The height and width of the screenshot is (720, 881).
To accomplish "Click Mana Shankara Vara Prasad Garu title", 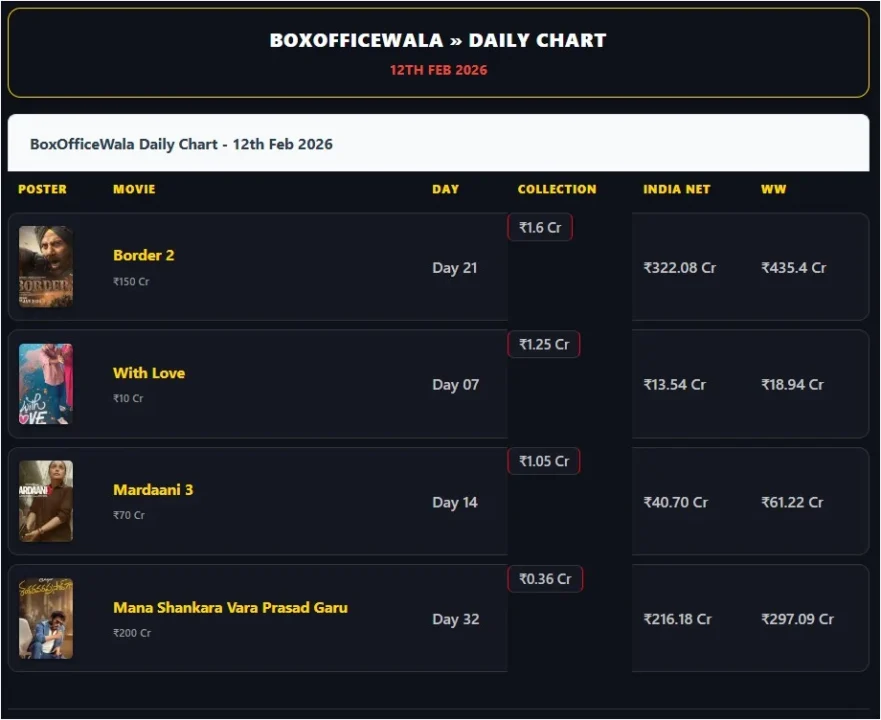I will (230, 607).
